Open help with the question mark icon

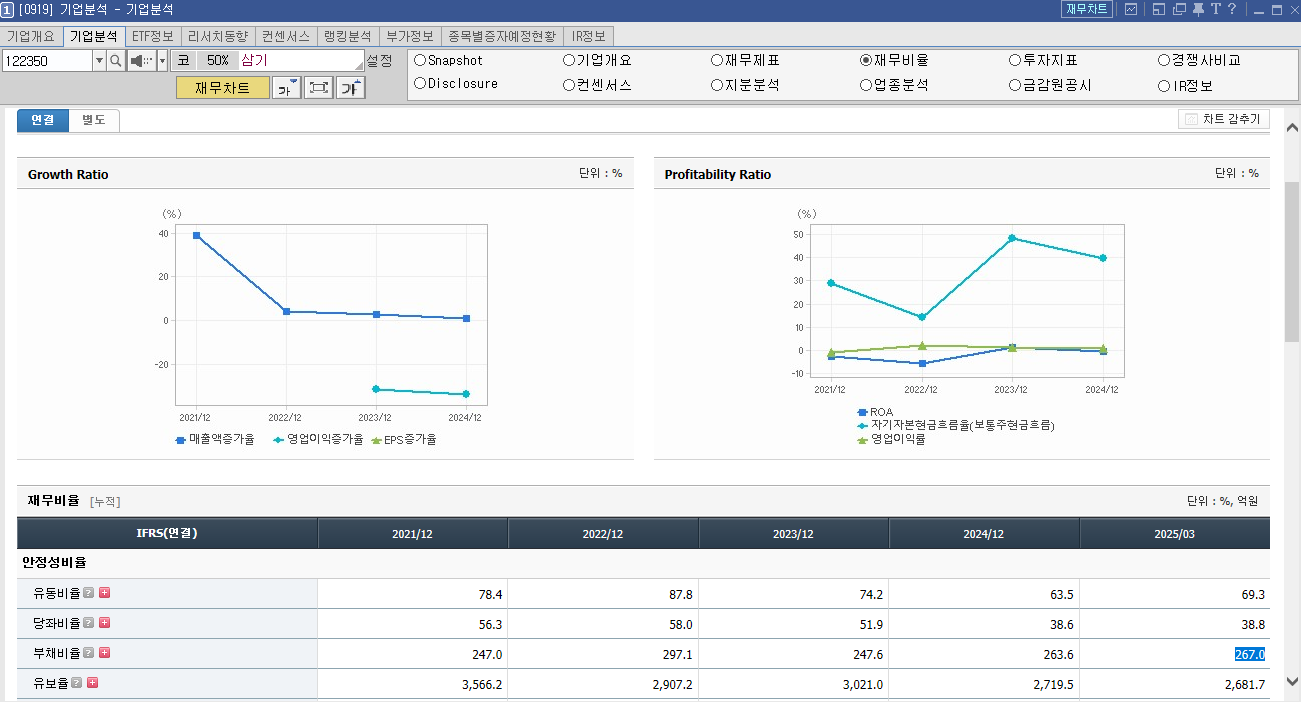point(1232,9)
